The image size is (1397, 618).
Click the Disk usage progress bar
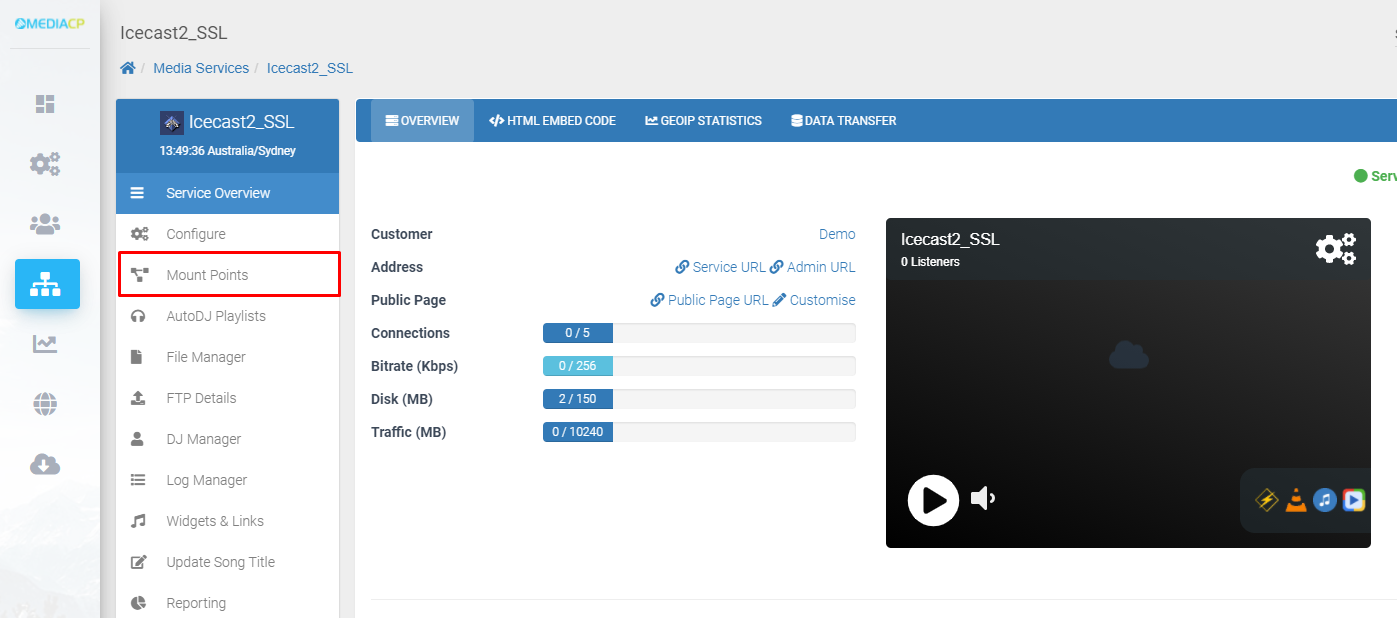[x=698, y=399]
